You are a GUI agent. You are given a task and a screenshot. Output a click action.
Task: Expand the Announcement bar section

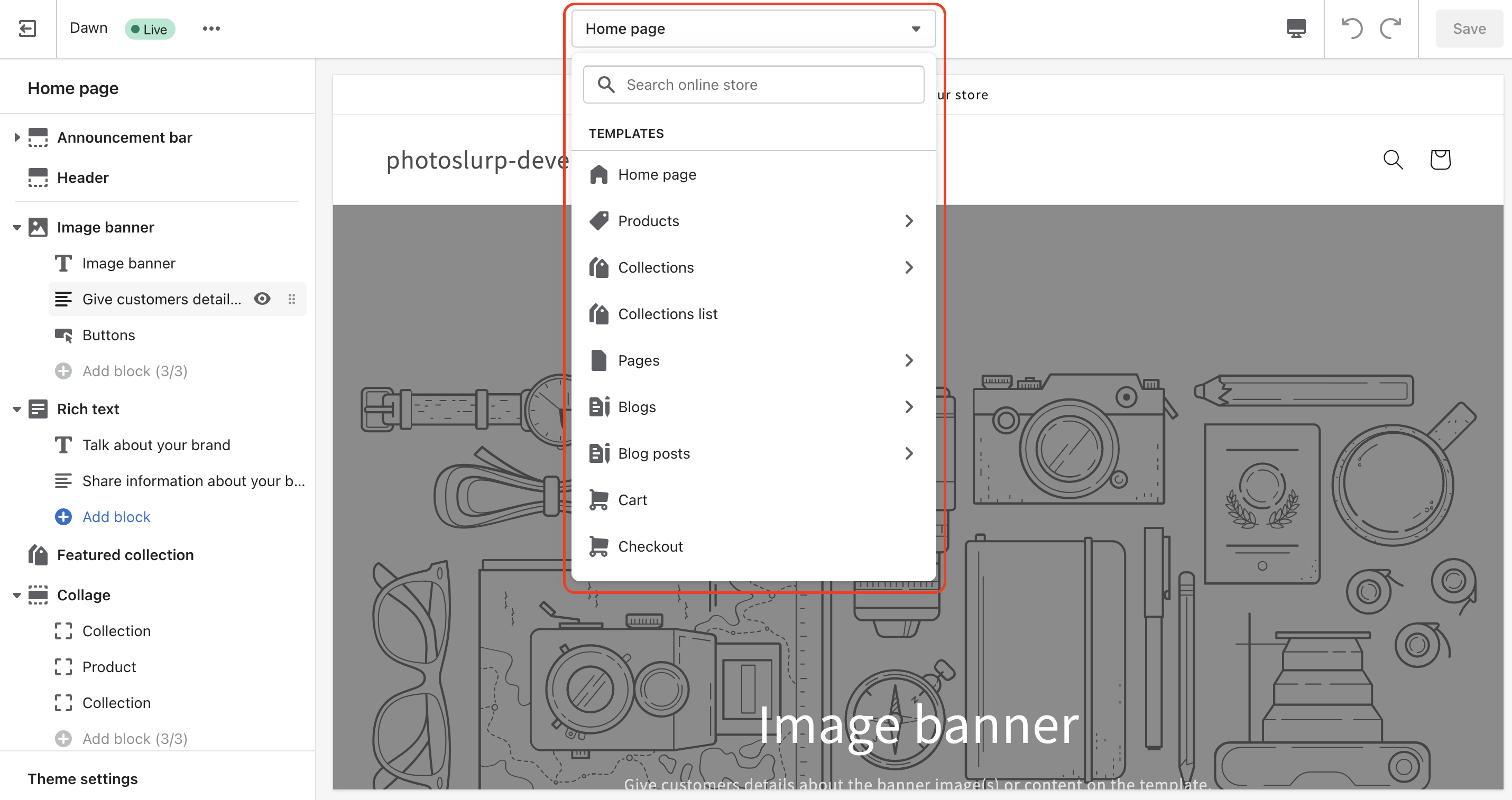pos(16,137)
